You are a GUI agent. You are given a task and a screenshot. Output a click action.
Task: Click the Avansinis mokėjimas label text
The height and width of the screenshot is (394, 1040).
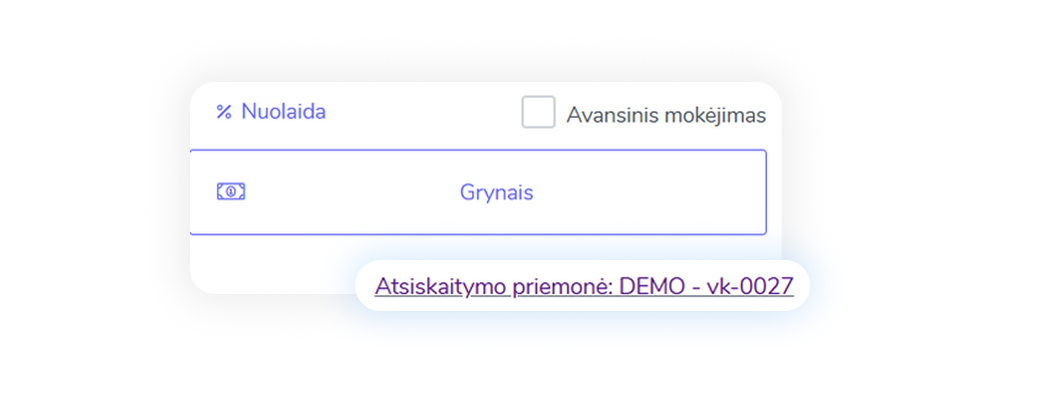coord(666,115)
